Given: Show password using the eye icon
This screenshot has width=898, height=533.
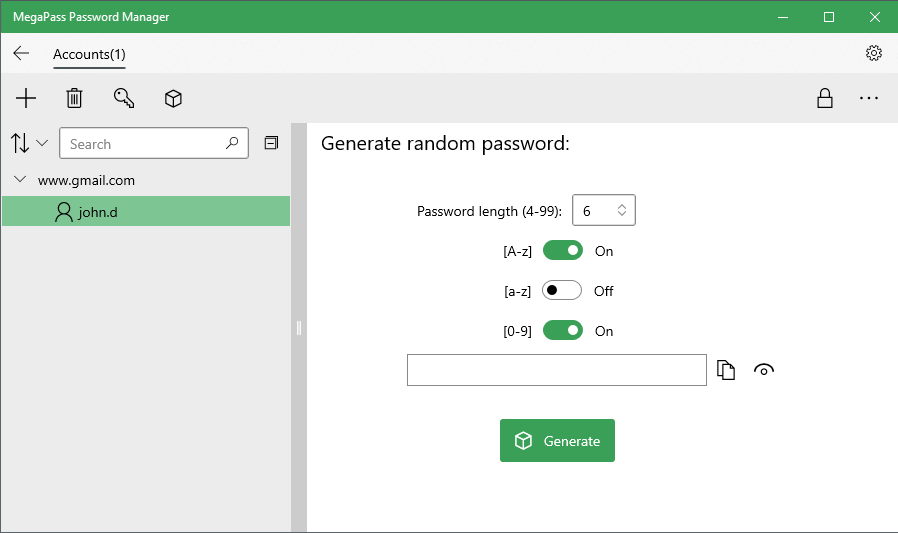Looking at the screenshot, I should coord(763,370).
